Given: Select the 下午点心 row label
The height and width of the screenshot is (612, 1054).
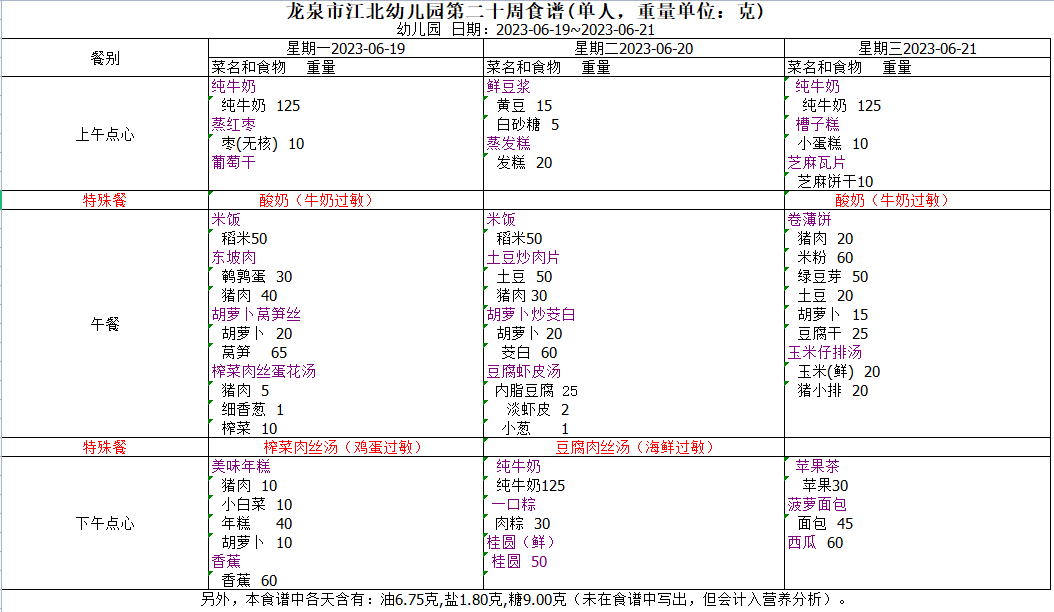Looking at the screenshot, I should click(105, 523).
